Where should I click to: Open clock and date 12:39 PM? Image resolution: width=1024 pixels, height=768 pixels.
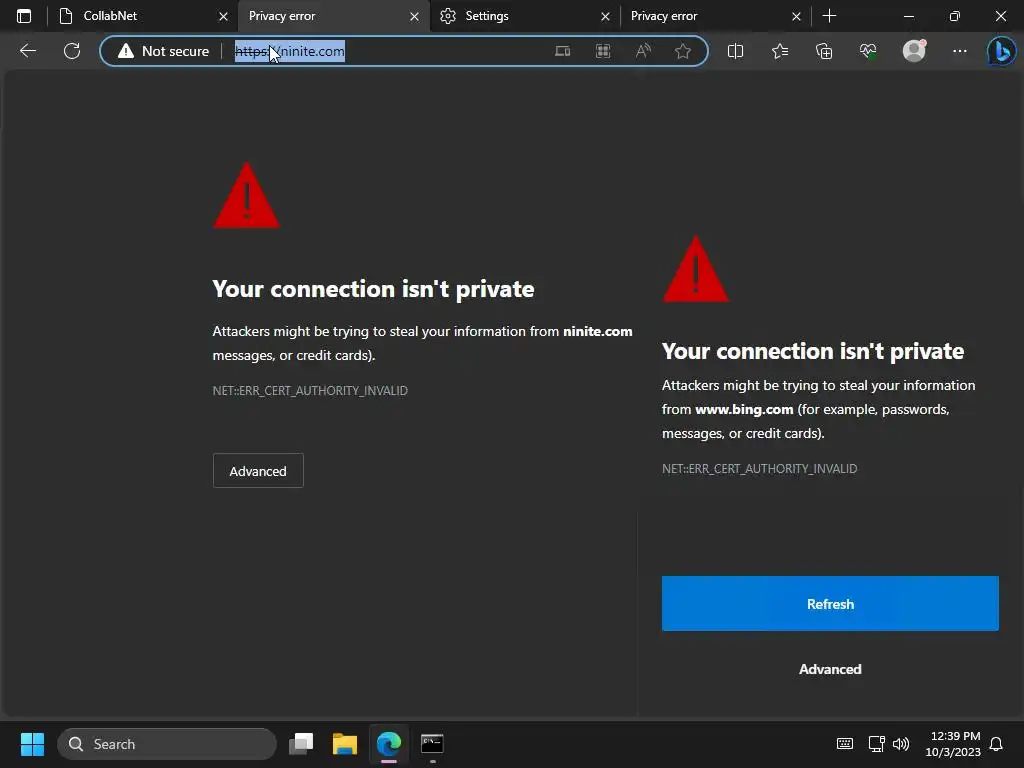pos(953,744)
